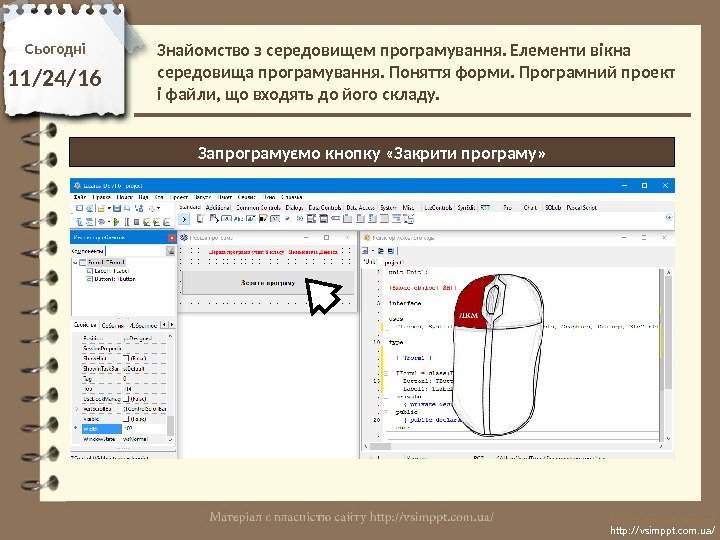Click the Open folder icon in main toolbar
720x540 pixels.
[x=101, y=208]
